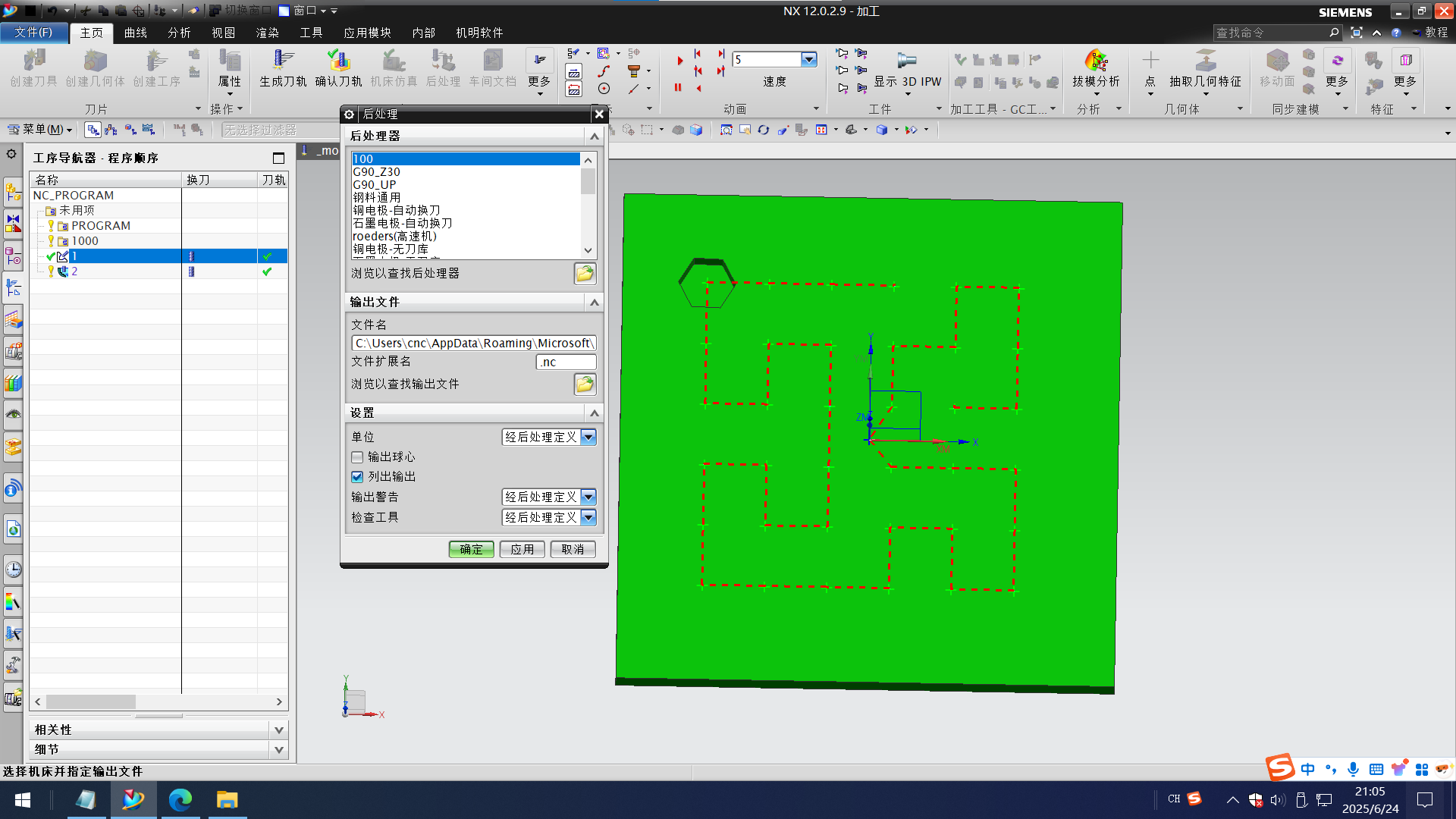The height and width of the screenshot is (819, 1456).
Task: Open the animation speed dropdown showing 5
Action: 808,59
